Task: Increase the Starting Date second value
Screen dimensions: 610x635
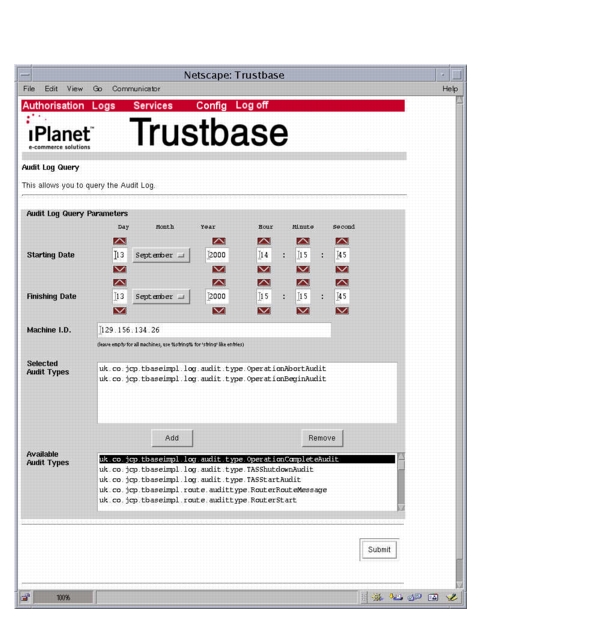Action: coord(342,241)
